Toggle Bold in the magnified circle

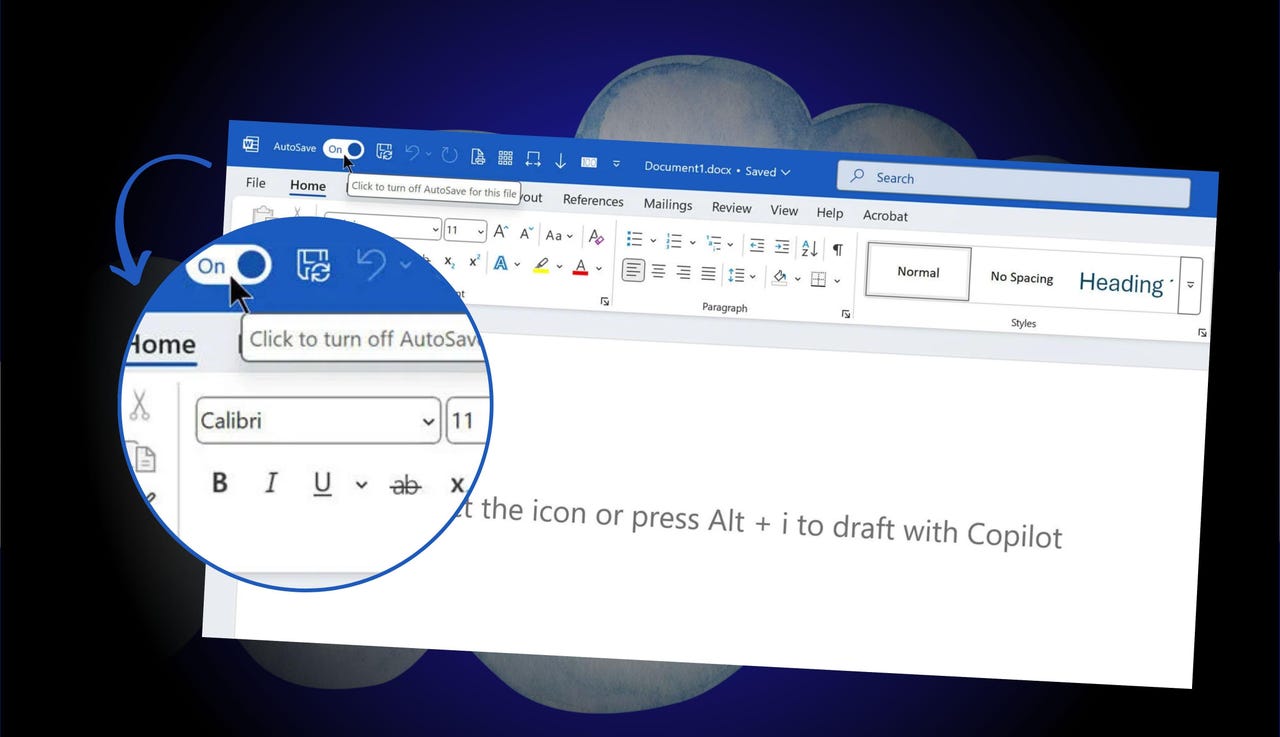[x=220, y=483]
